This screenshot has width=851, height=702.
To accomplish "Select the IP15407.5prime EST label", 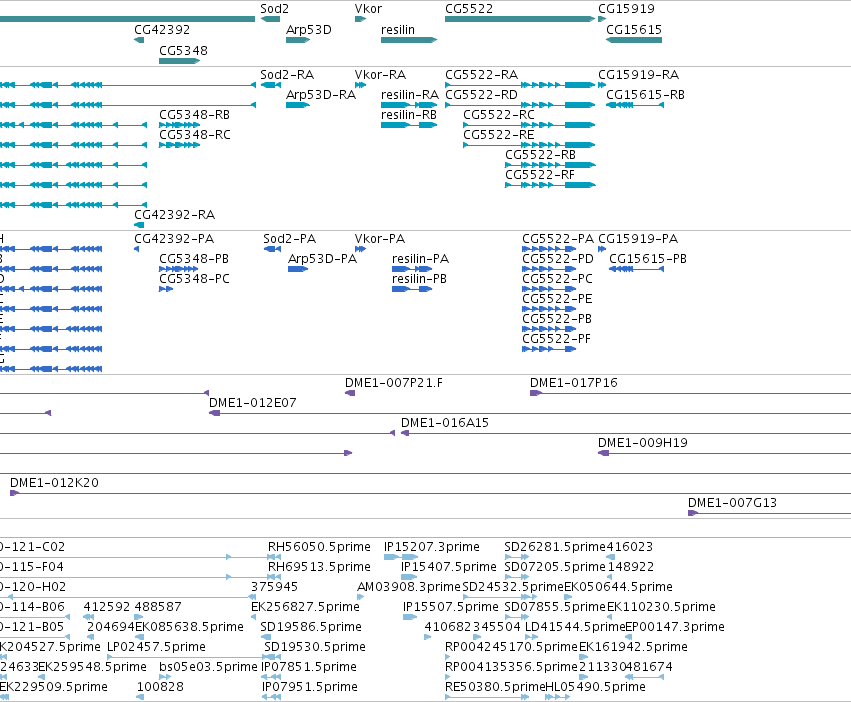I will (x=448, y=567).
